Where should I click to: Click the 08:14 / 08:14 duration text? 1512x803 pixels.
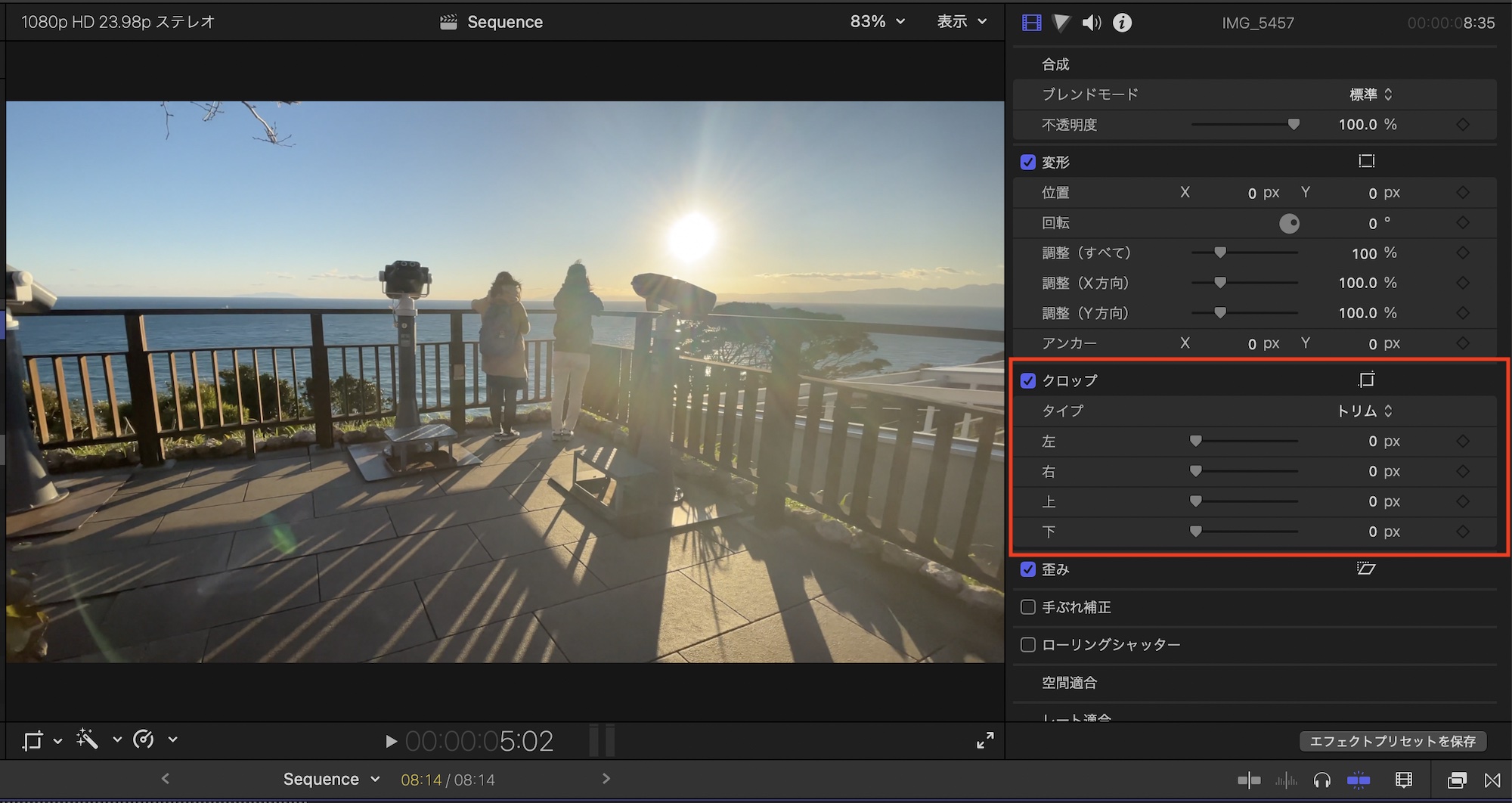tap(448, 780)
